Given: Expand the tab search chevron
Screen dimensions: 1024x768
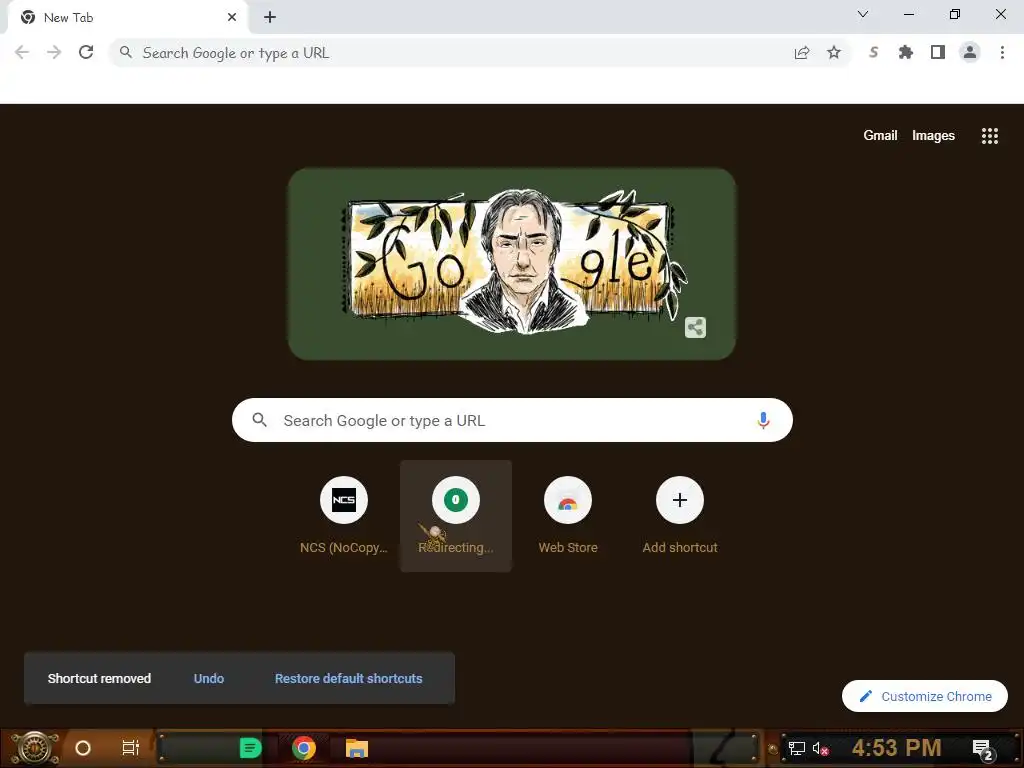Looking at the screenshot, I should click(863, 14).
